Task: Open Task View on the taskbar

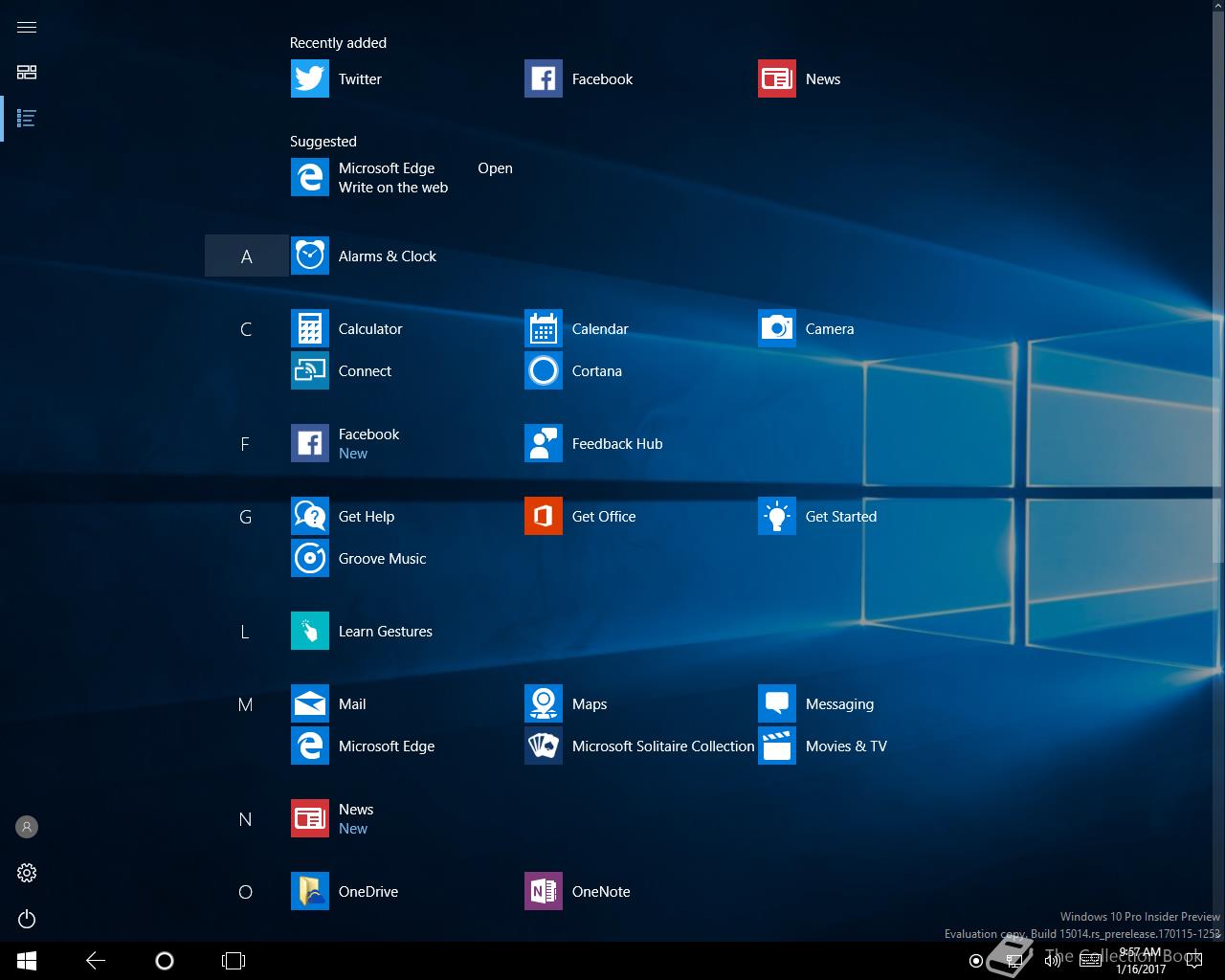Action: click(x=234, y=961)
